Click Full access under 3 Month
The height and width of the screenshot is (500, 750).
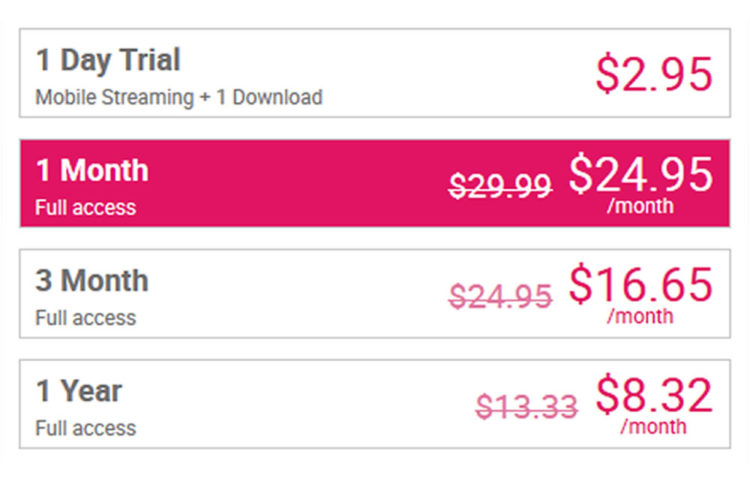pos(86,318)
